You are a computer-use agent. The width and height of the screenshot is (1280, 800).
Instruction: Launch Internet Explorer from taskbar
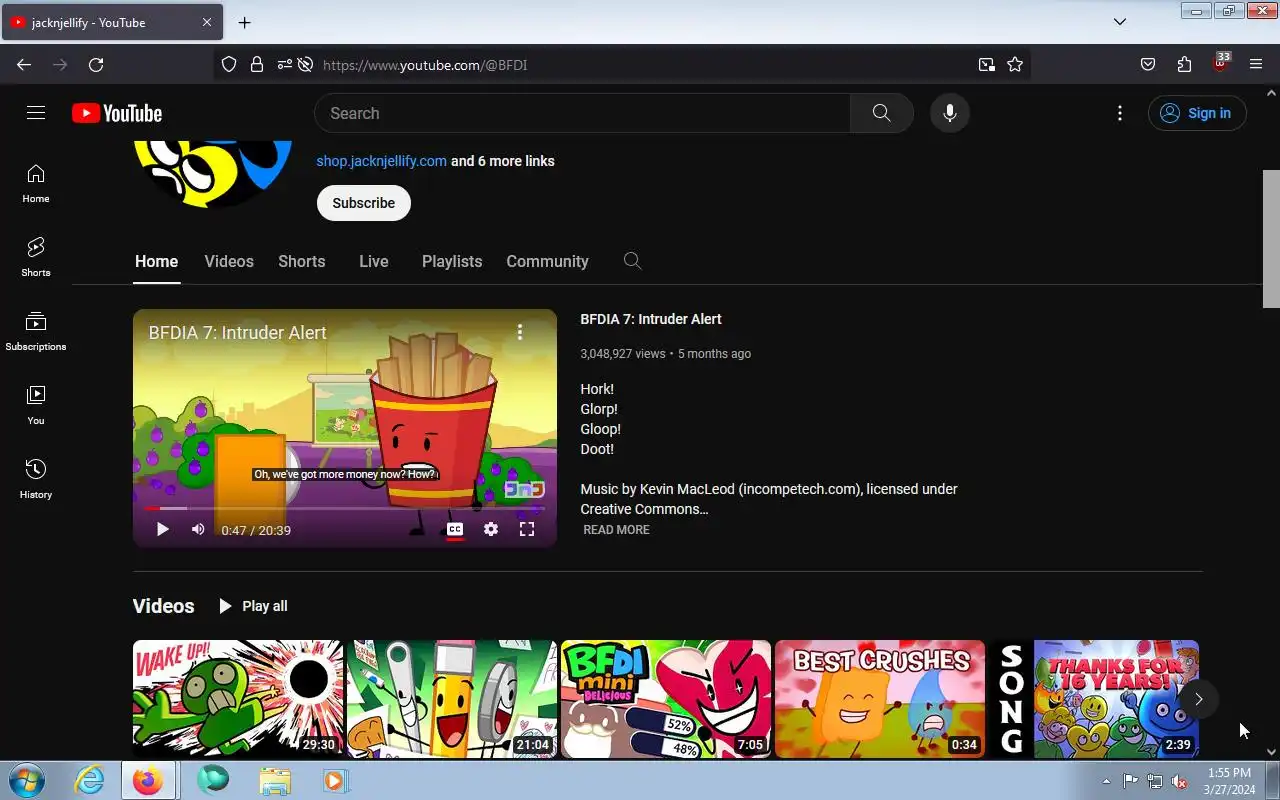click(90, 780)
